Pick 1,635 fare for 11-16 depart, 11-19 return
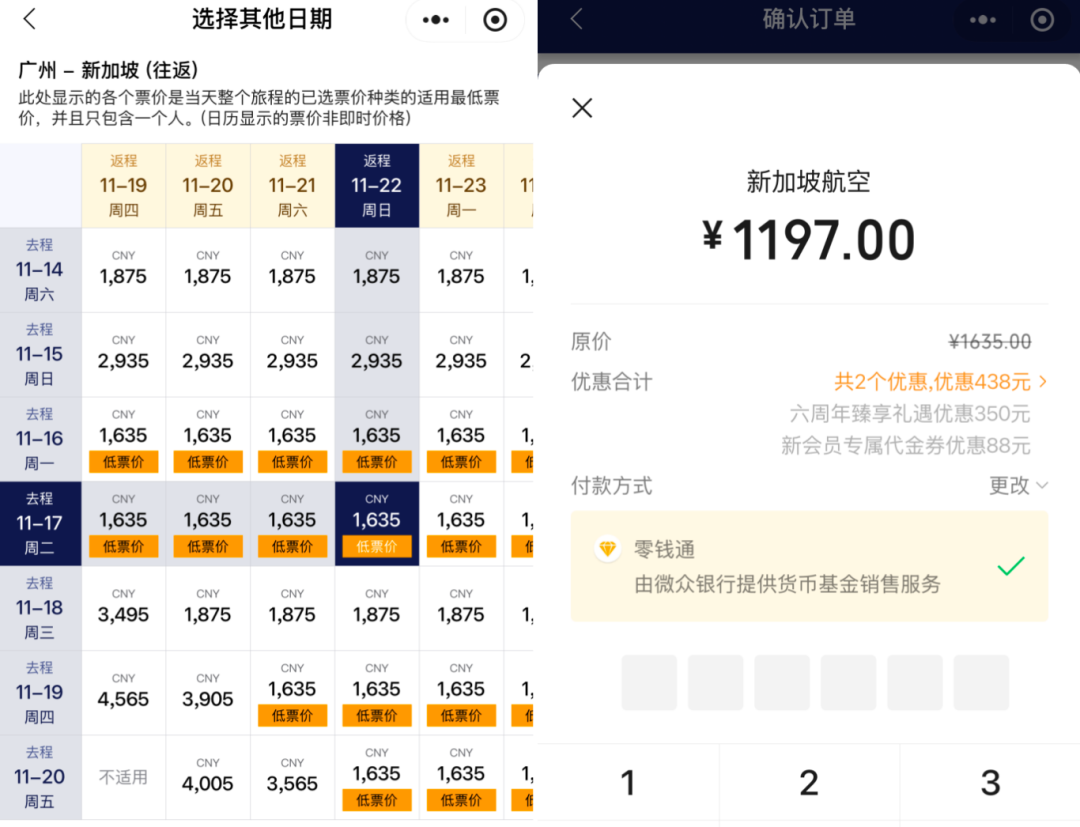 tap(123, 439)
